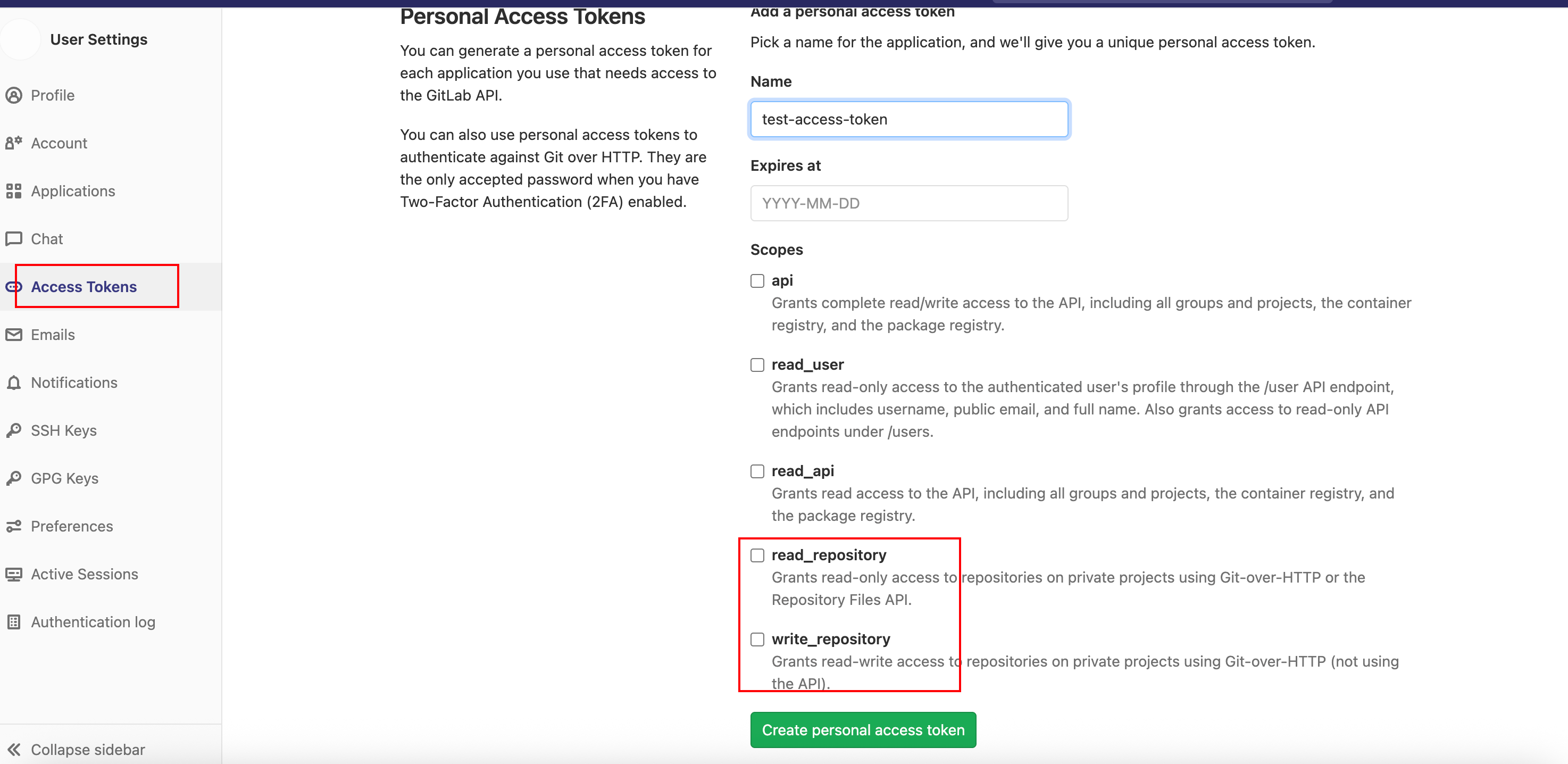
Task: Click the SSH Keys key icon
Action: [14, 430]
